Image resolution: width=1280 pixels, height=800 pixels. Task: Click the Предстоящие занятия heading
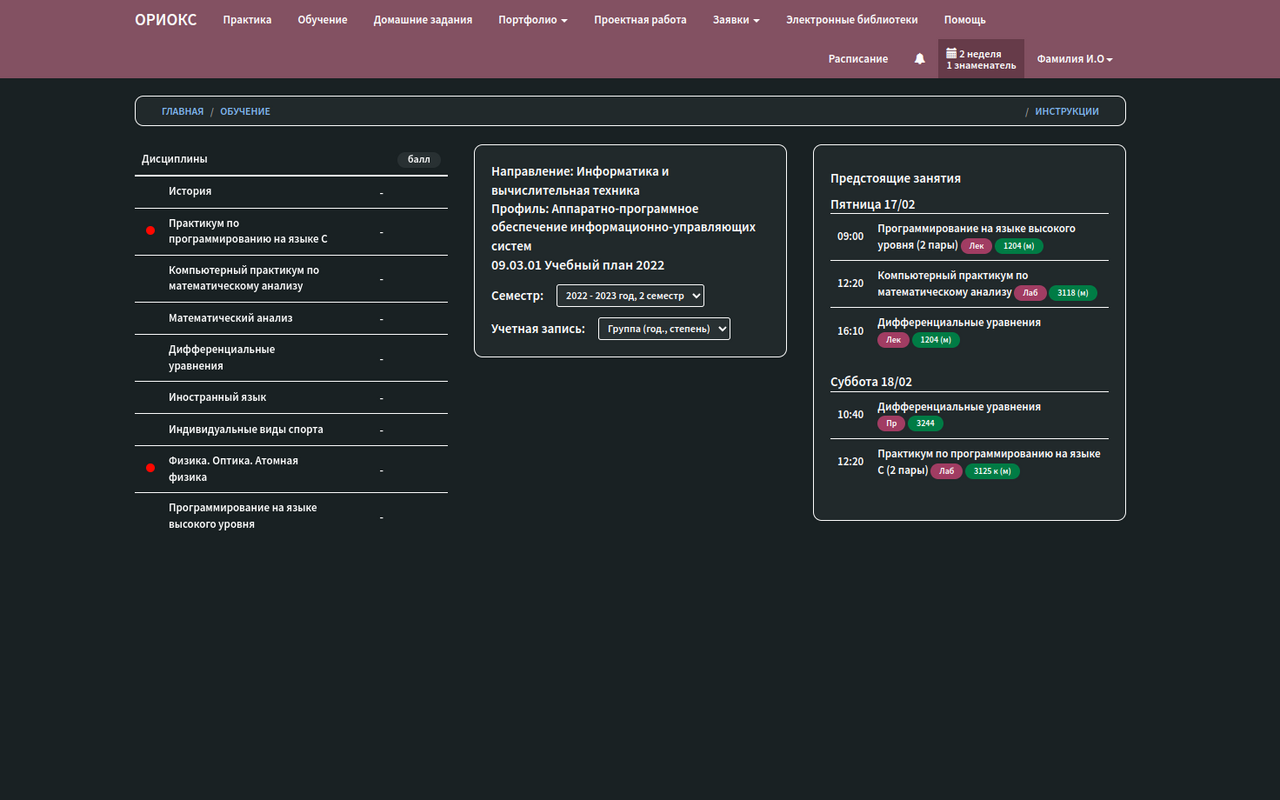(x=895, y=179)
